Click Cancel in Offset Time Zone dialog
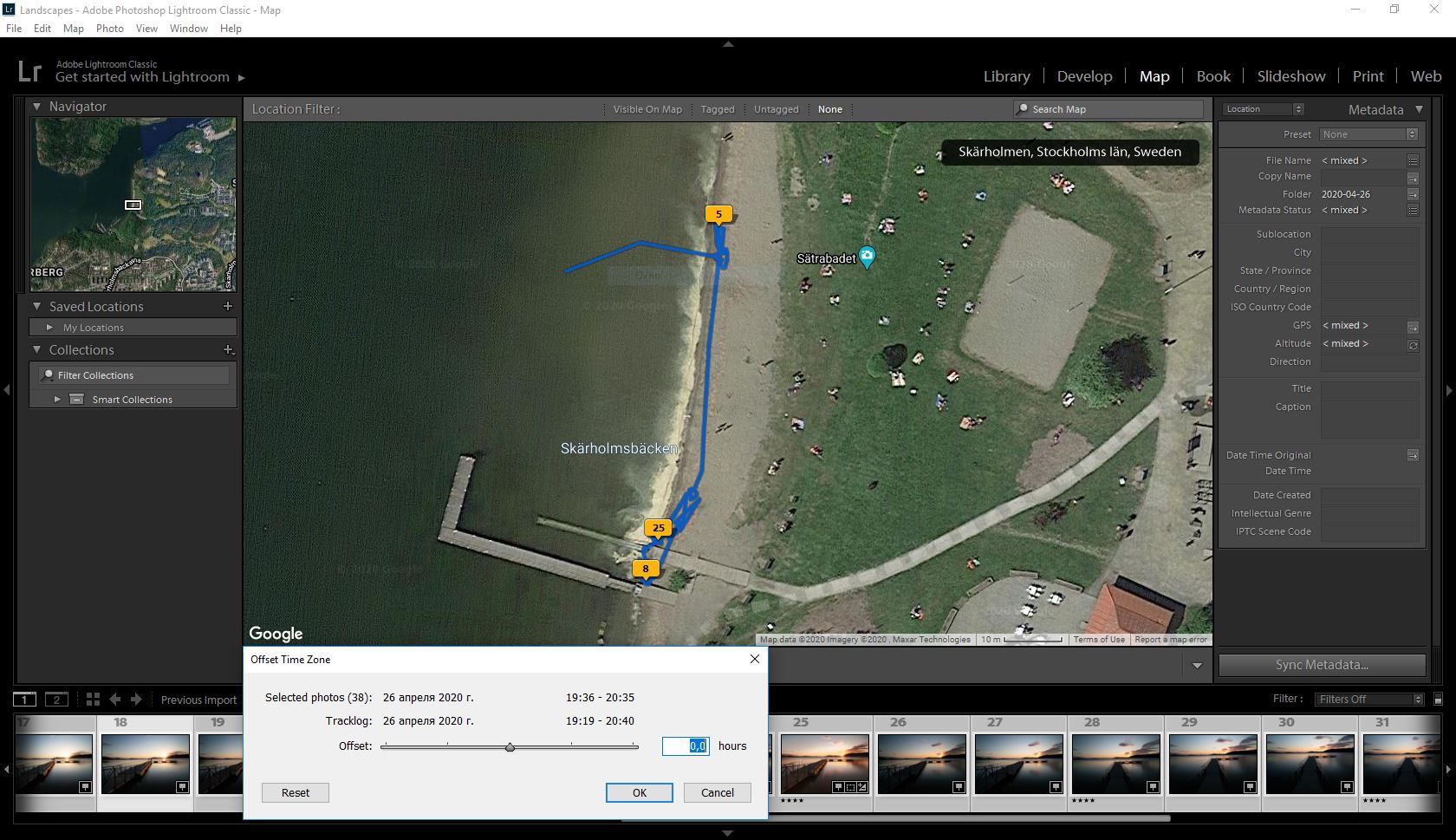The image size is (1456, 840). pyautogui.click(x=718, y=792)
